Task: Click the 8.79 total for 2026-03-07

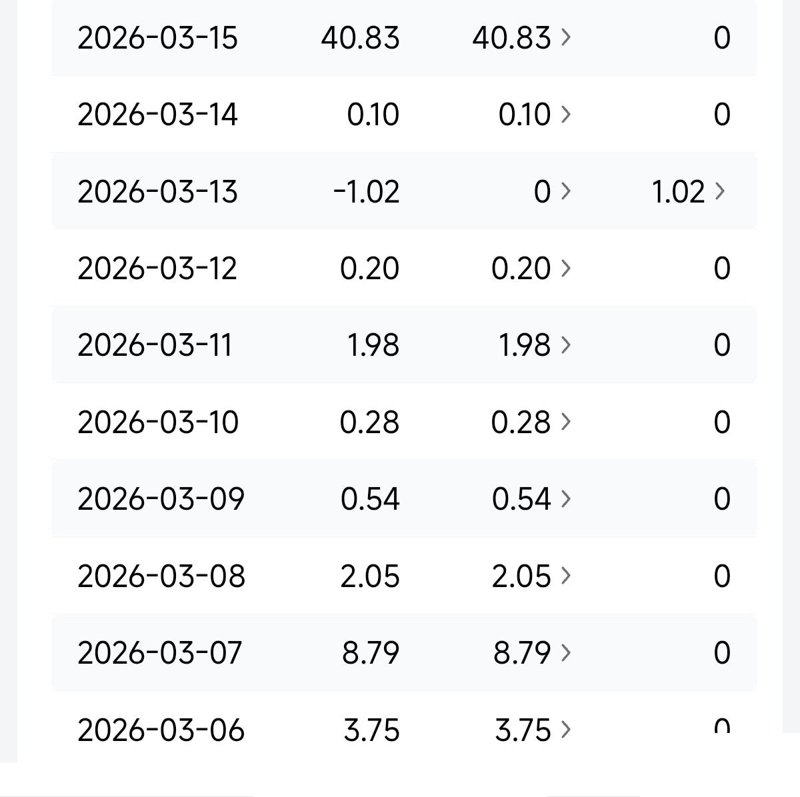Action: [370, 653]
